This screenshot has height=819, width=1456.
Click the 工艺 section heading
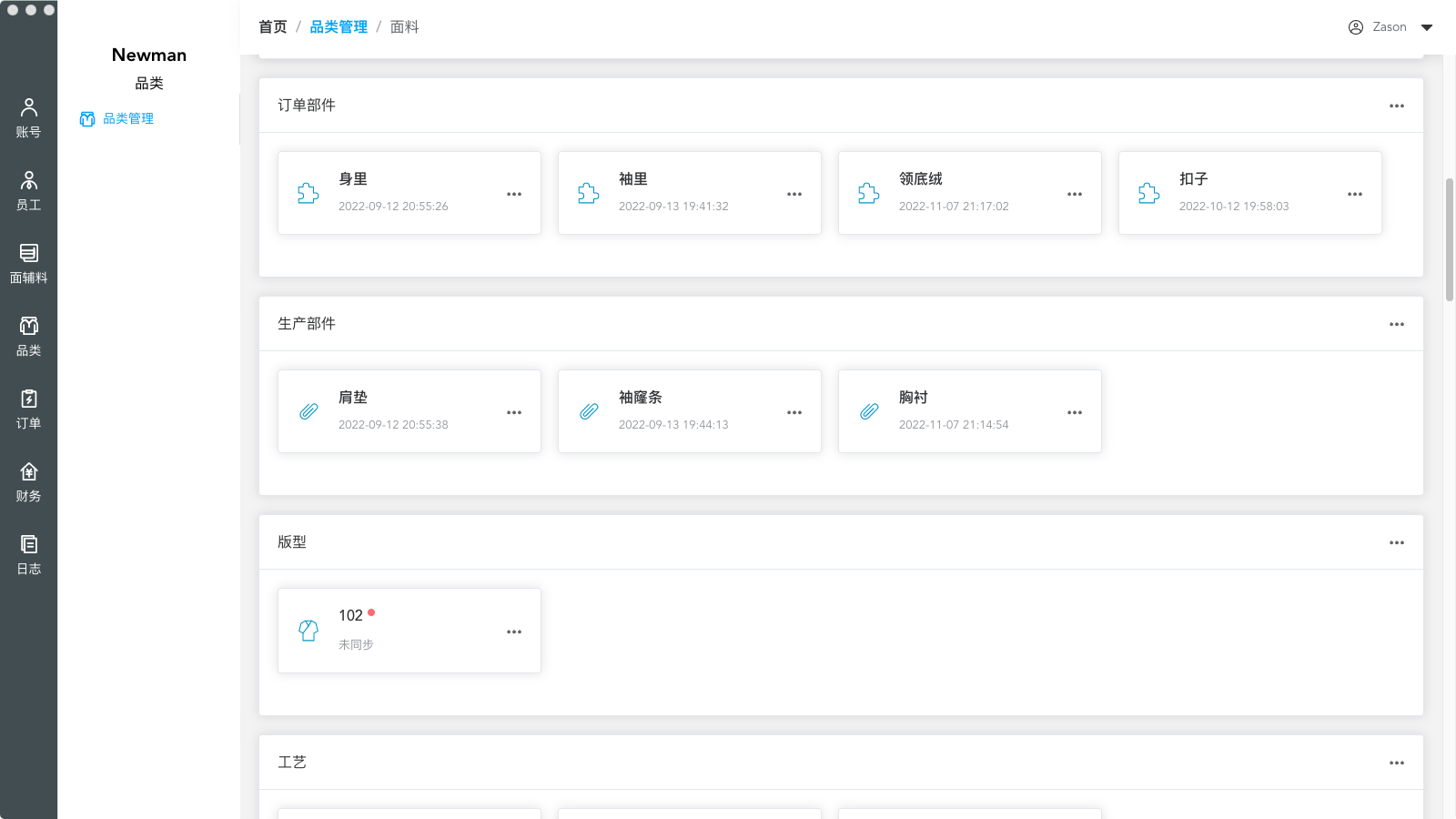point(292,763)
